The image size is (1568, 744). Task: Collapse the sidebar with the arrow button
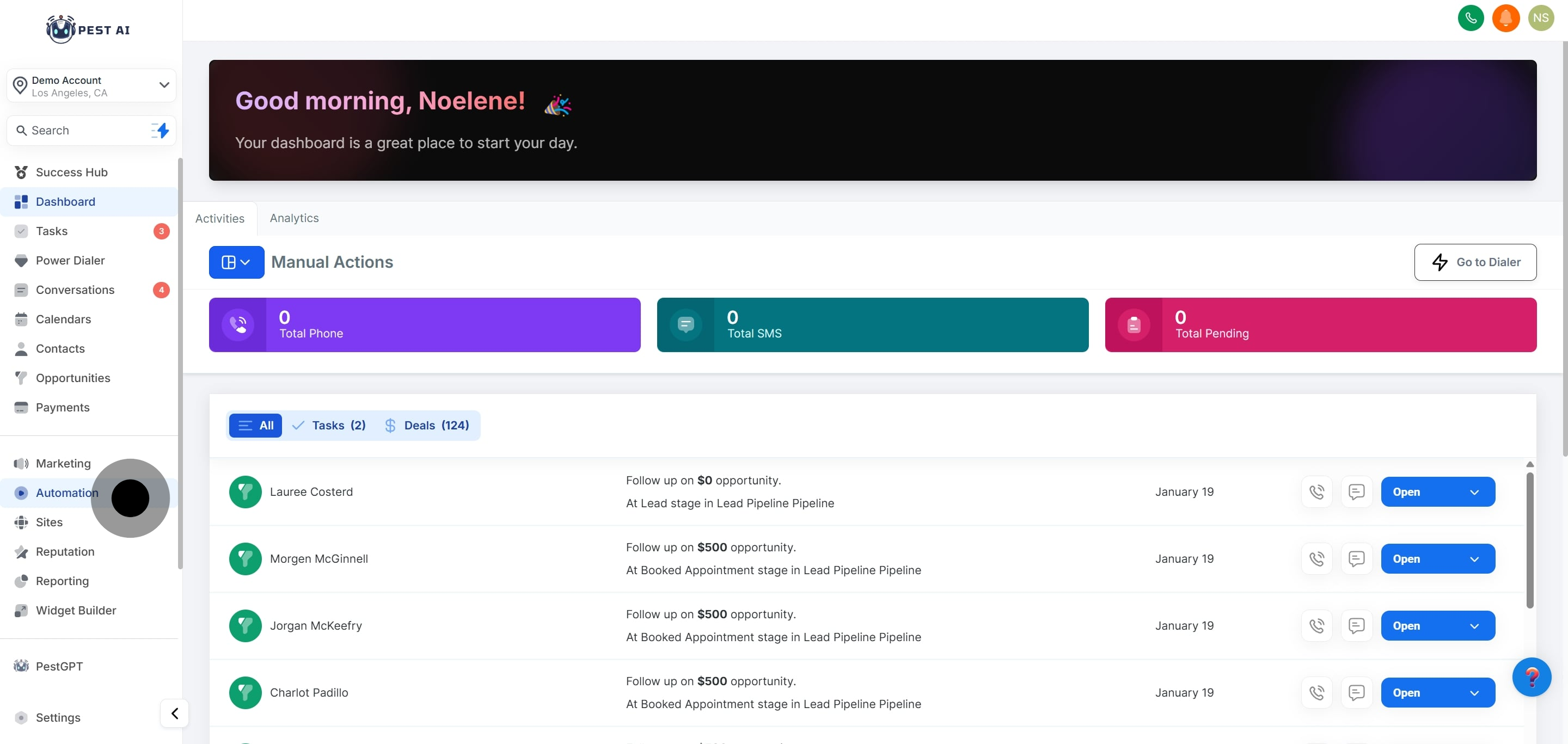pyautogui.click(x=175, y=713)
